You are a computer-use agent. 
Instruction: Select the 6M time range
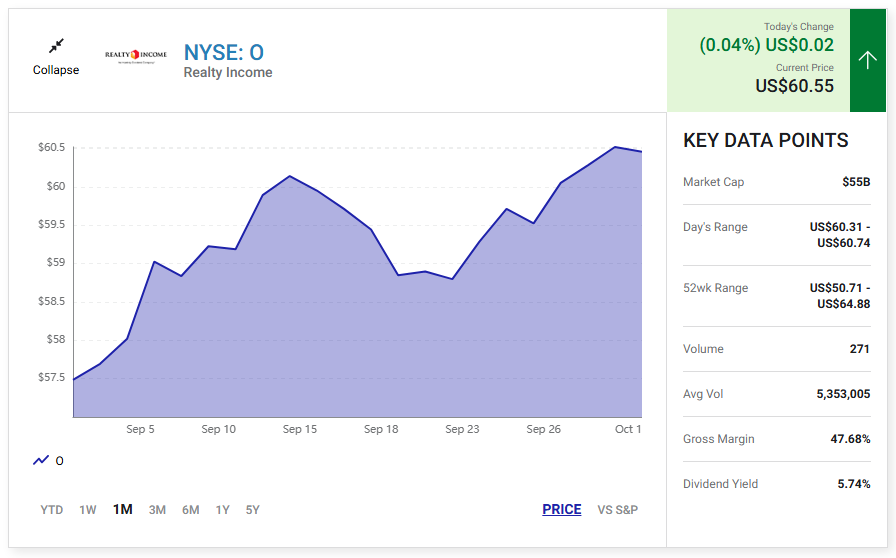pos(191,509)
